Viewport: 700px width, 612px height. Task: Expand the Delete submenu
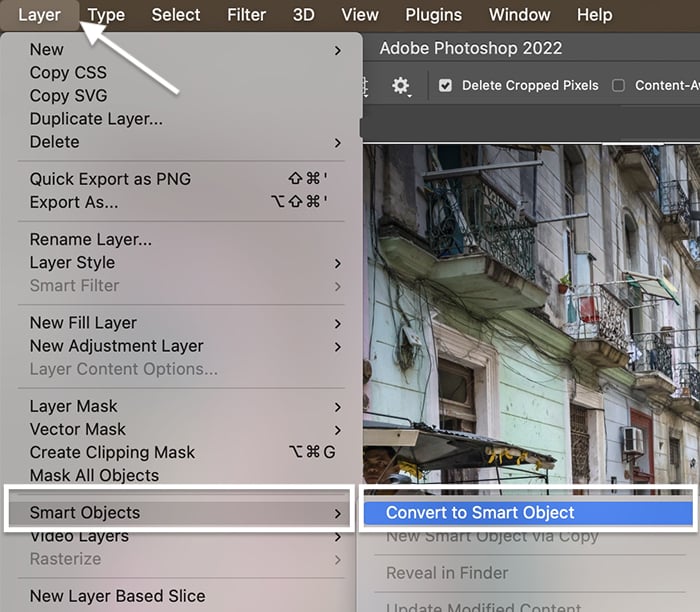tap(181, 142)
